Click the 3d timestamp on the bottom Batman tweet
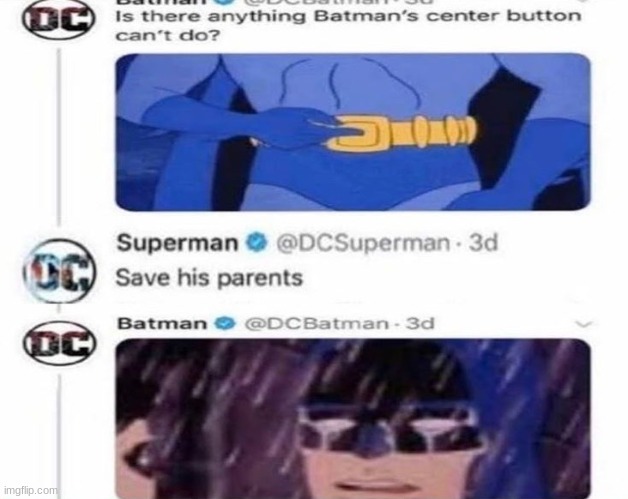 point(420,323)
